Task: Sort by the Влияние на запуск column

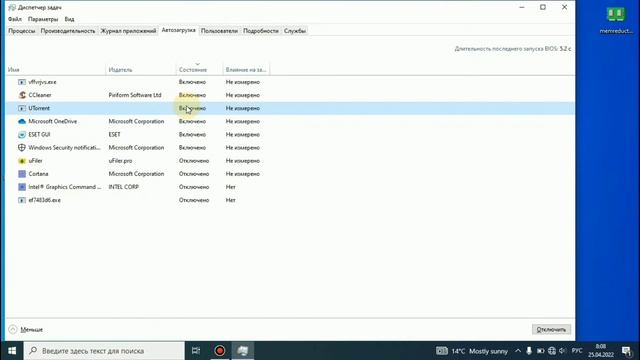Action: coord(246,70)
